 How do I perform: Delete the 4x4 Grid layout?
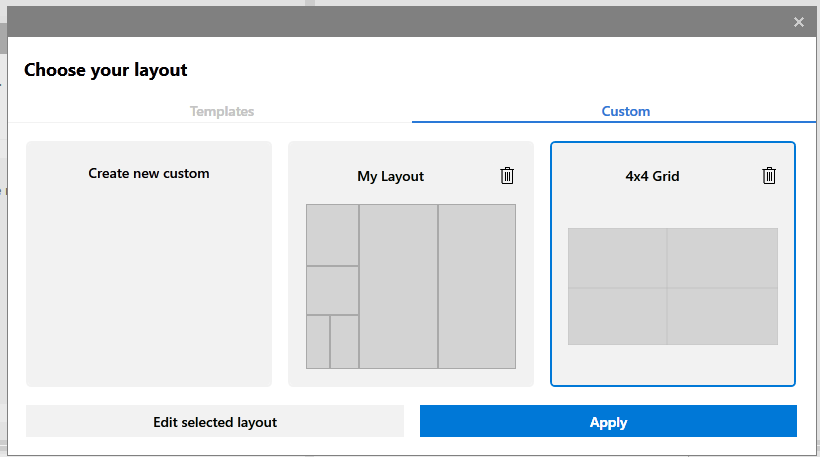[769, 176]
